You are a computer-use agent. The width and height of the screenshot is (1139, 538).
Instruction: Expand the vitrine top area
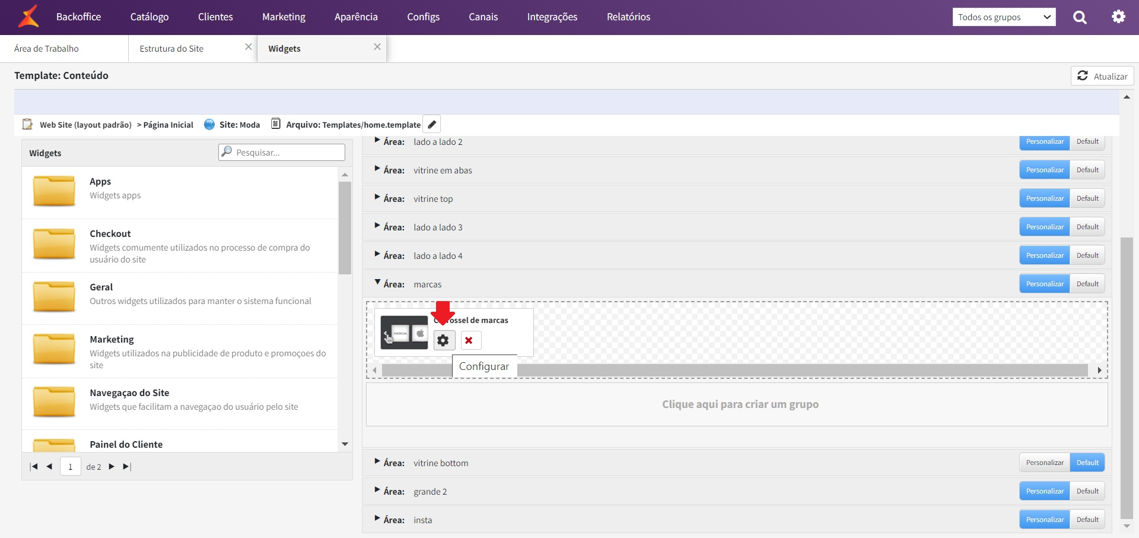tap(377, 197)
